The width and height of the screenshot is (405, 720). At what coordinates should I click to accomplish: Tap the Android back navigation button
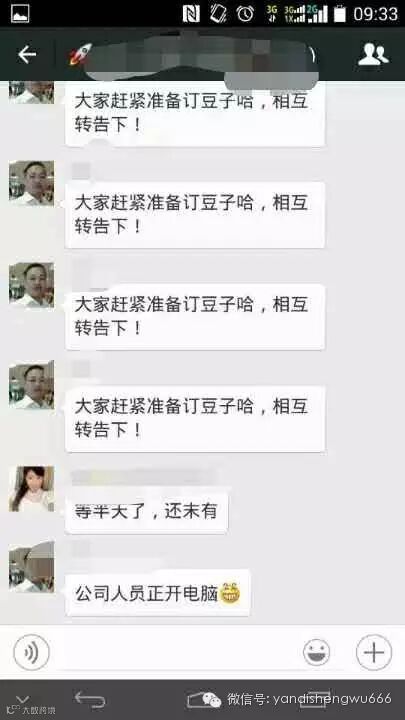(90, 700)
